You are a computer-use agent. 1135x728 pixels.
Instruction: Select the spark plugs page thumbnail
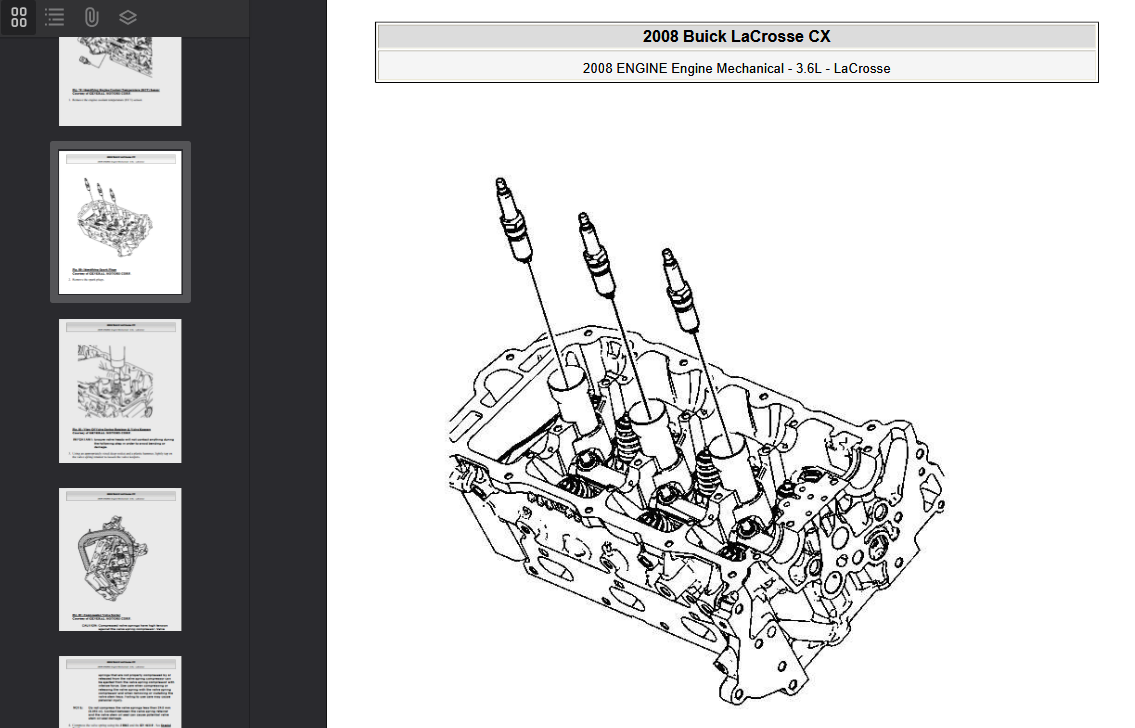[x=120, y=222]
